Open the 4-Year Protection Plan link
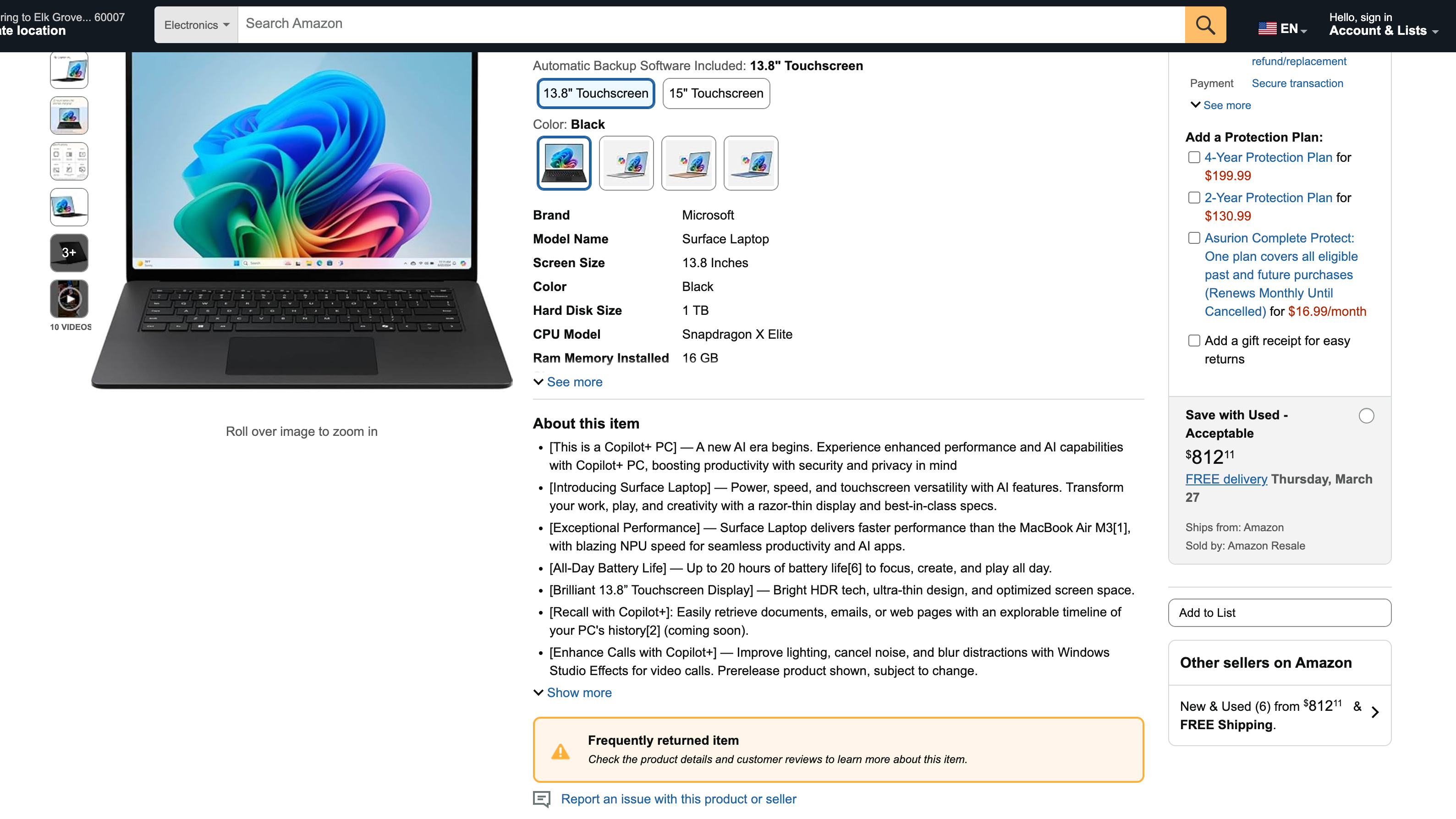 click(x=1269, y=157)
